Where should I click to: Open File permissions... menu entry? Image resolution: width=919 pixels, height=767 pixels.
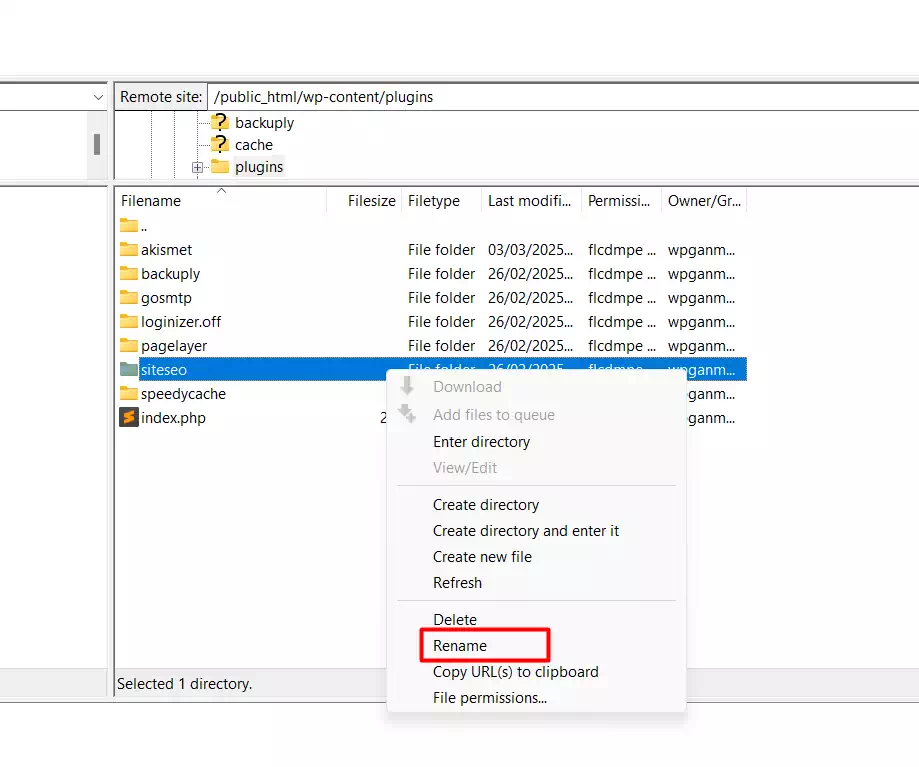click(x=490, y=698)
